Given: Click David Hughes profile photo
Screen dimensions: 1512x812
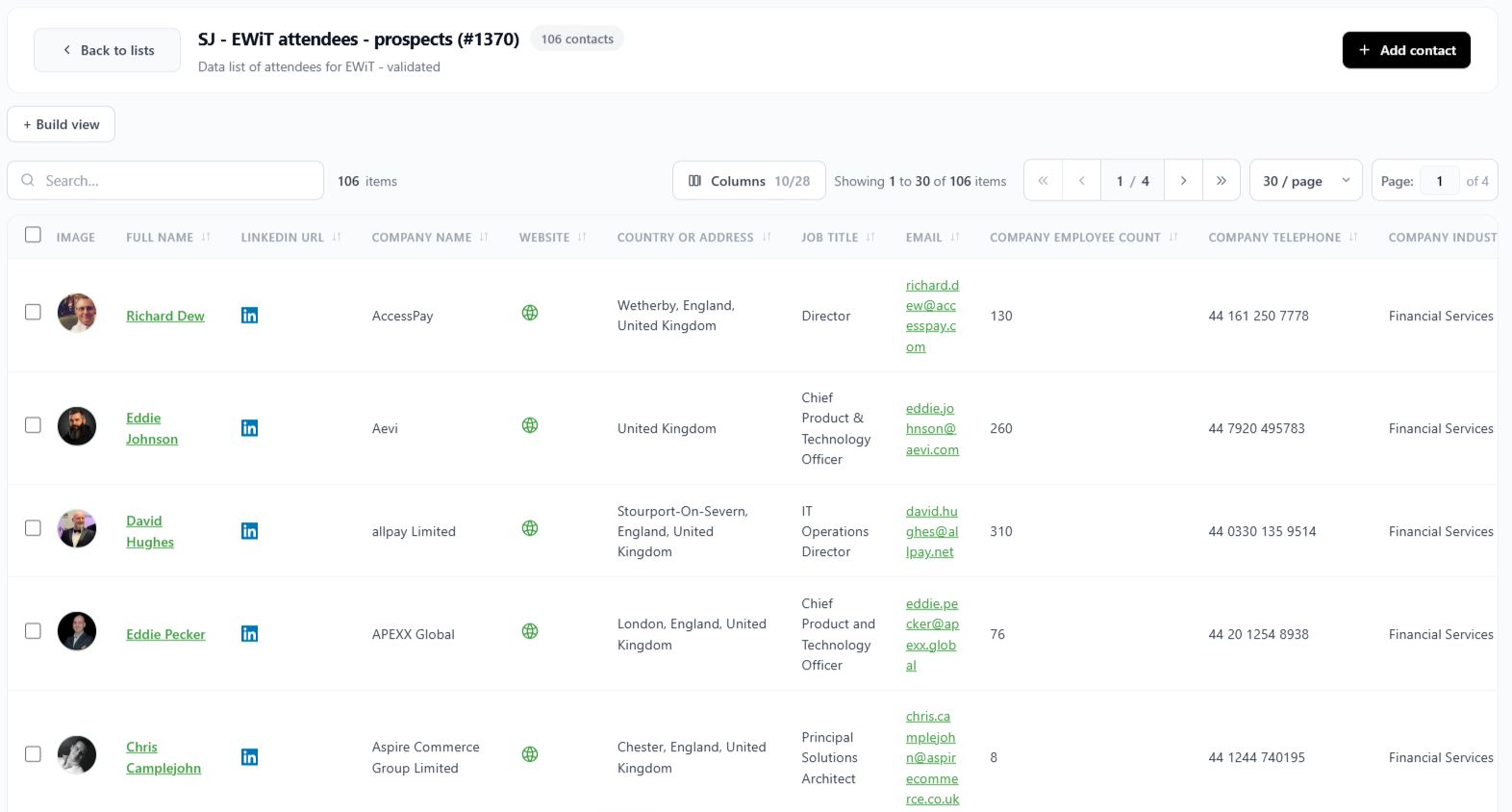Looking at the screenshot, I should (x=77, y=528).
